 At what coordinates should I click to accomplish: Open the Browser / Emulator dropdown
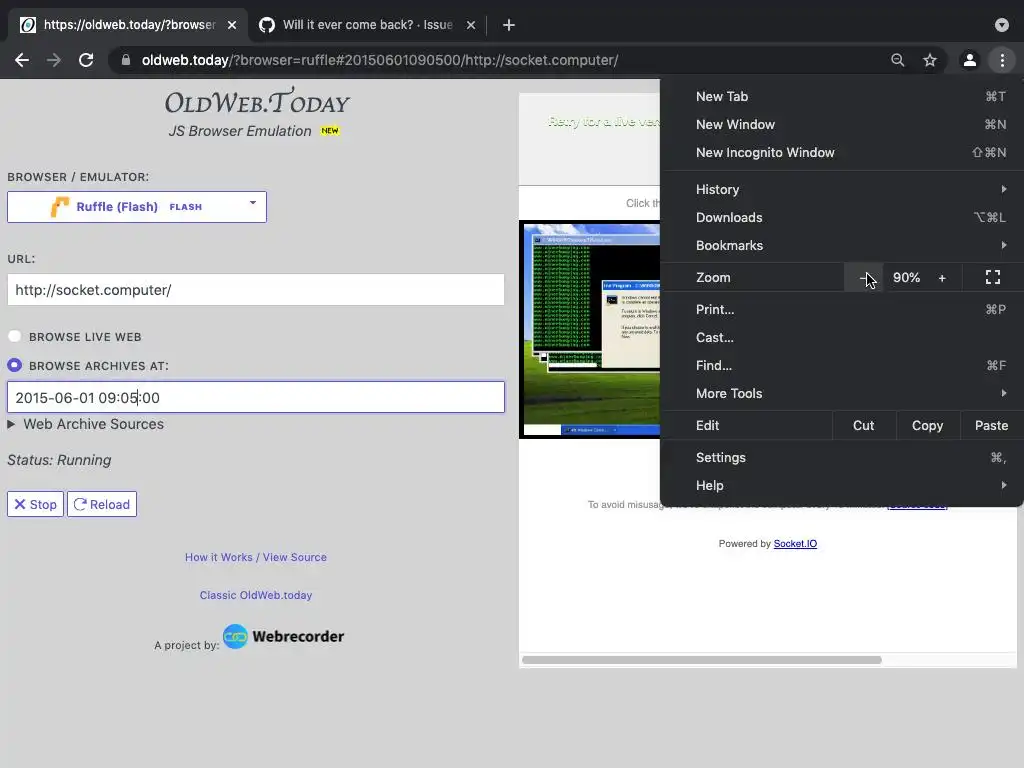coord(136,206)
